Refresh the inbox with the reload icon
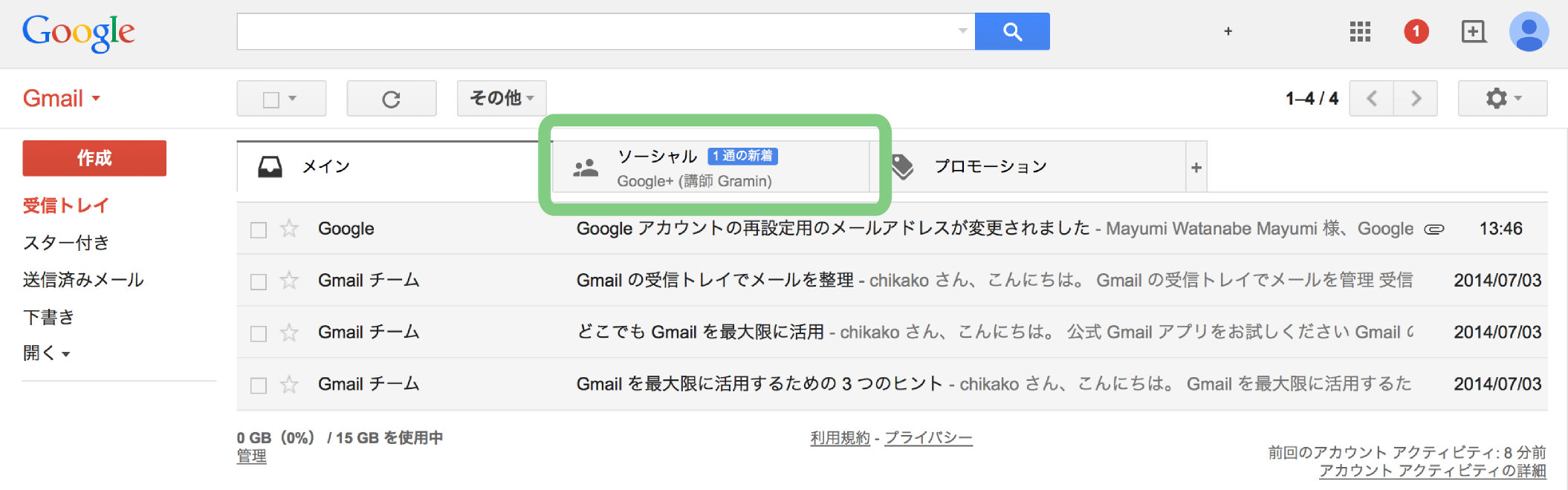This screenshot has width=1568, height=490. point(392,99)
